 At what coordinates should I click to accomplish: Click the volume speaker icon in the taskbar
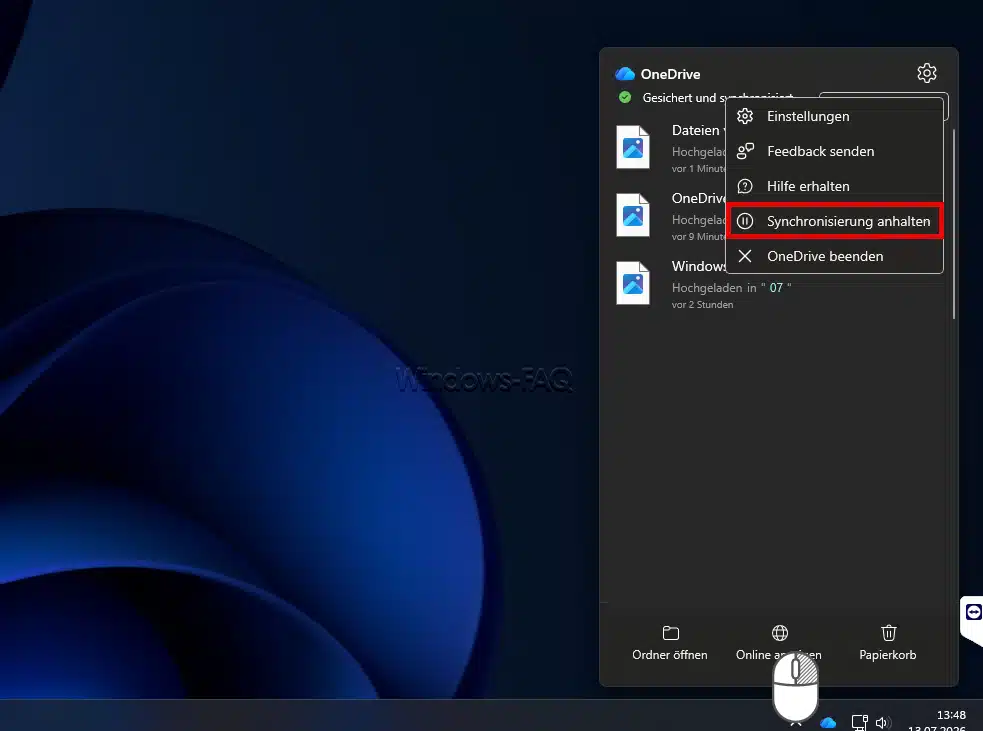883,723
